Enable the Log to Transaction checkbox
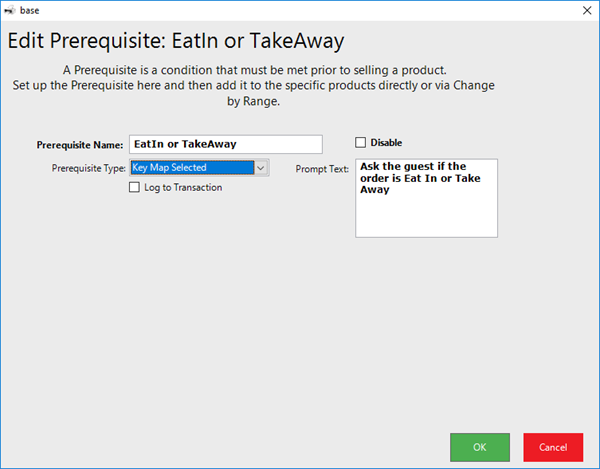 coord(135,187)
